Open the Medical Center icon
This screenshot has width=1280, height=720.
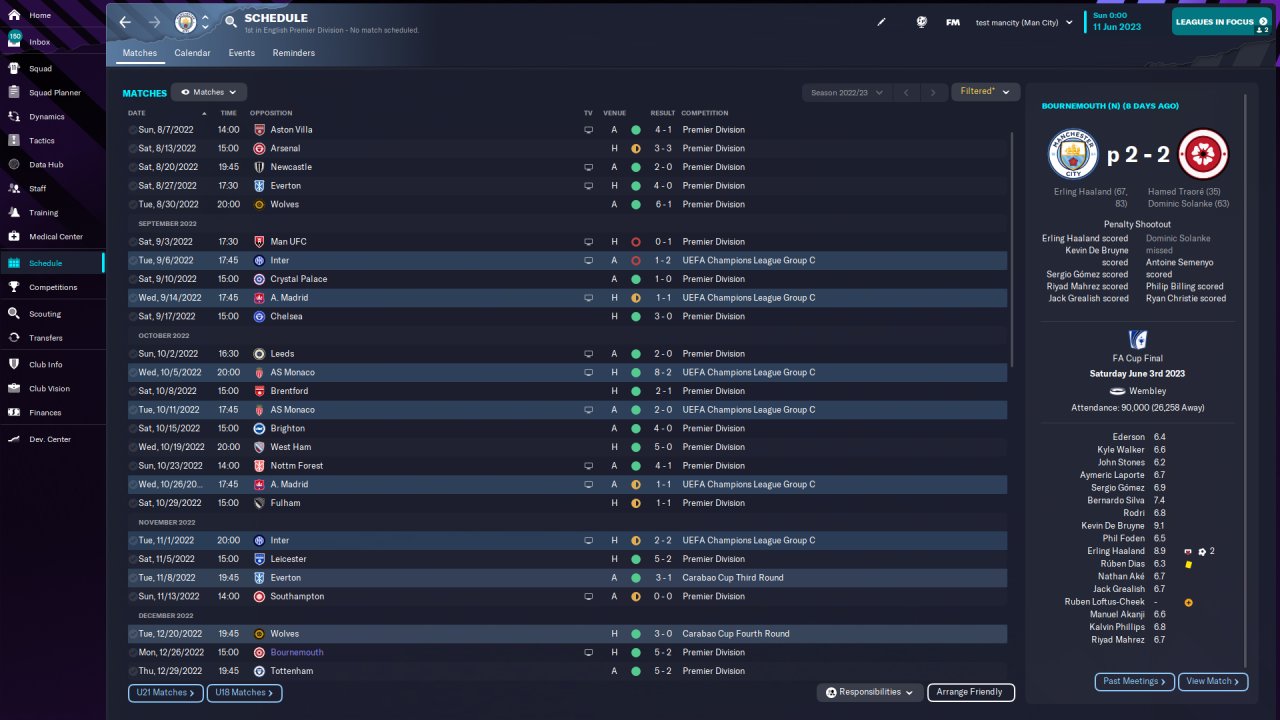point(14,237)
